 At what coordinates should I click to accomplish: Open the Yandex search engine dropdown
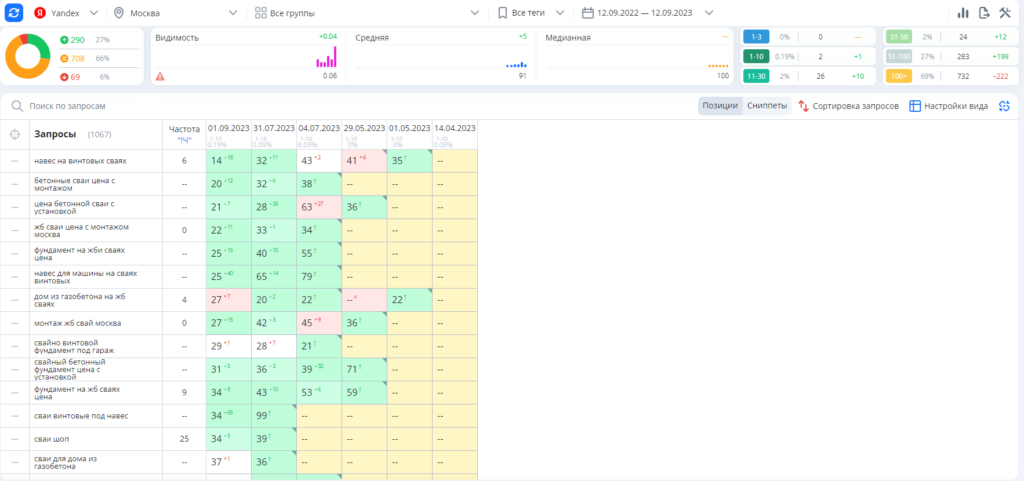click(x=66, y=12)
